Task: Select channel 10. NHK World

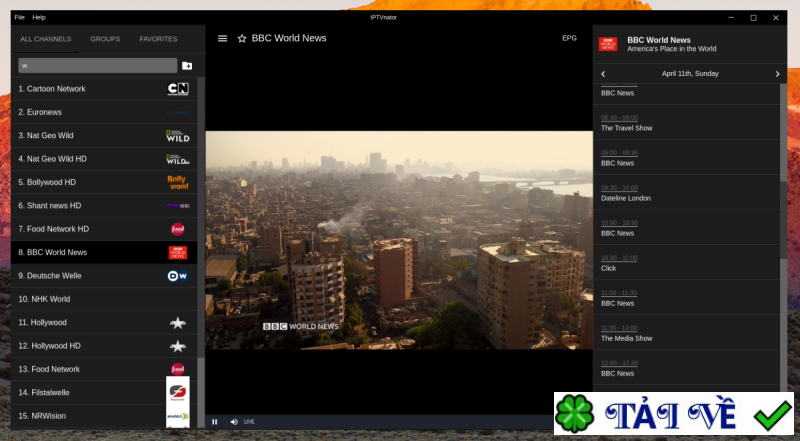Action: click(104, 299)
